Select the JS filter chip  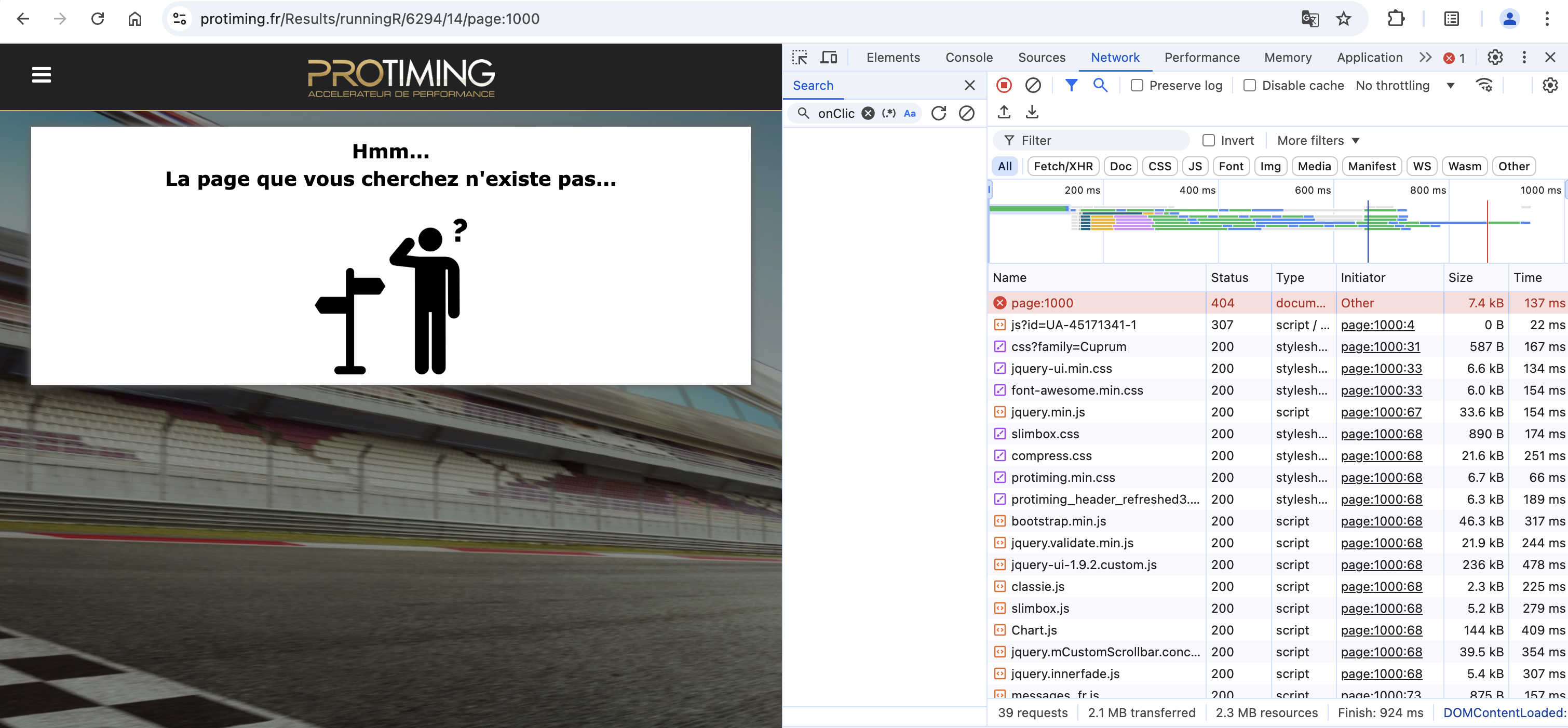(x=1195, y=166)
